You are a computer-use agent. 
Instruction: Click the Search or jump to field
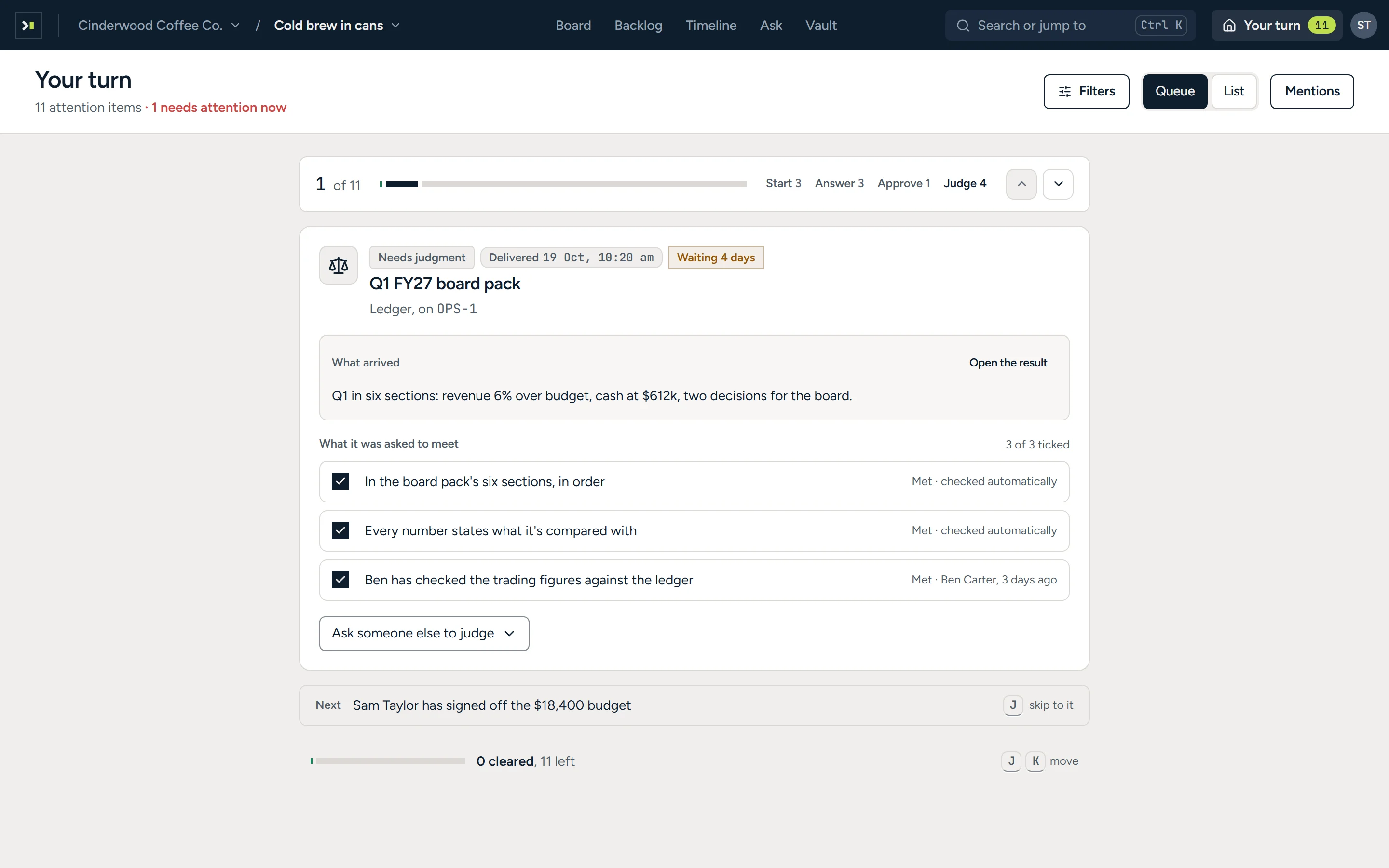pos(1070,25)
